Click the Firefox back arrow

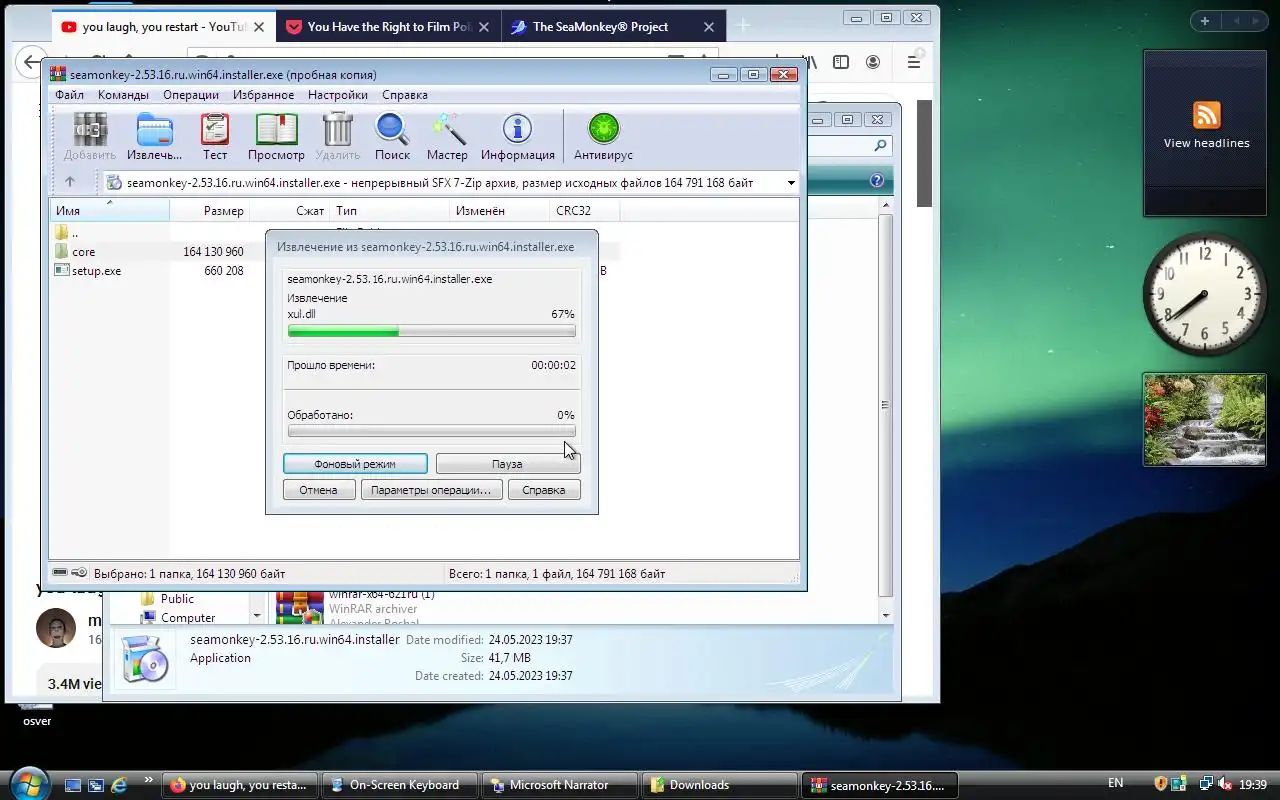33,62
